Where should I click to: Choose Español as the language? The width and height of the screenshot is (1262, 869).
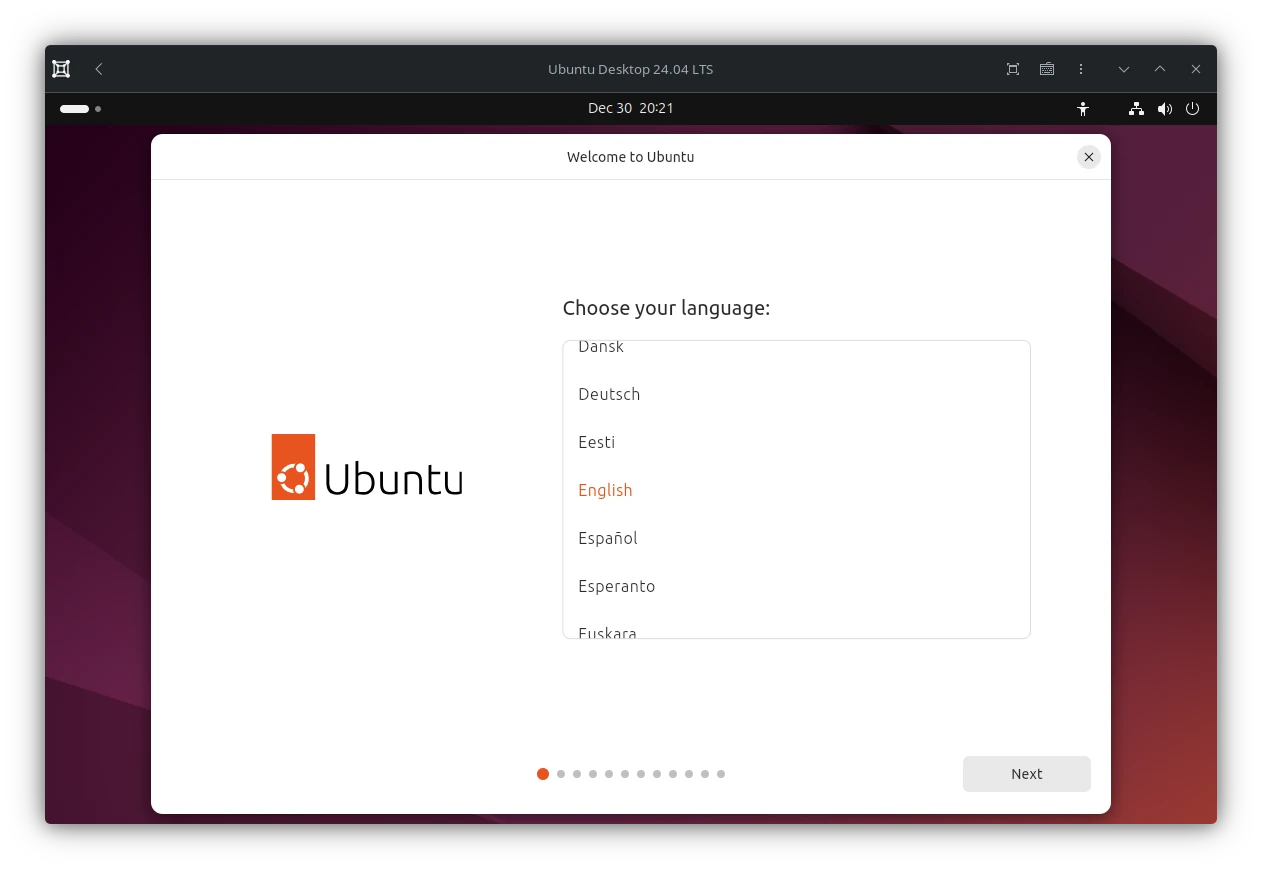(796, 538)
